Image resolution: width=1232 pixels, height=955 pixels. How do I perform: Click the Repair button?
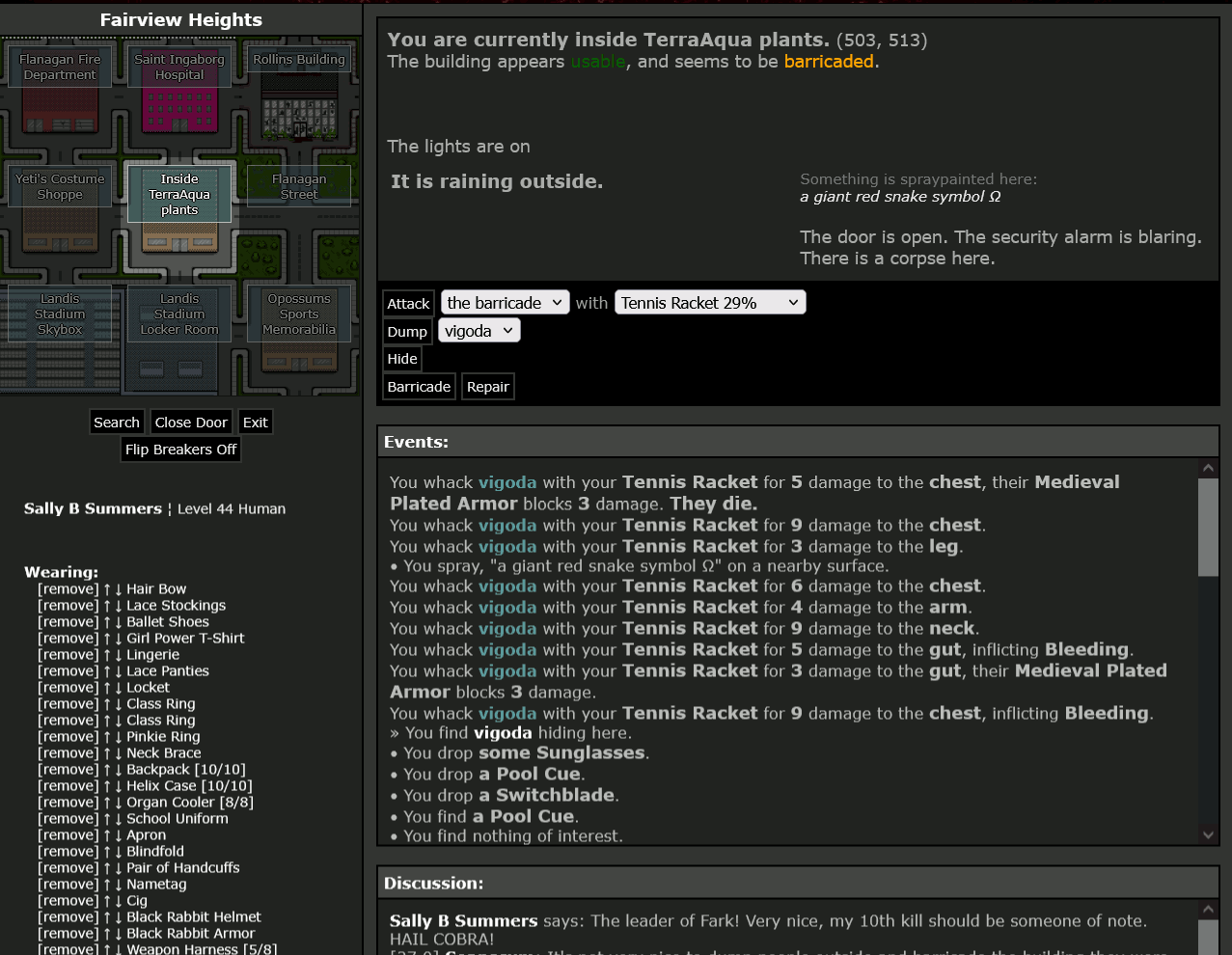[x=487, y=387]
